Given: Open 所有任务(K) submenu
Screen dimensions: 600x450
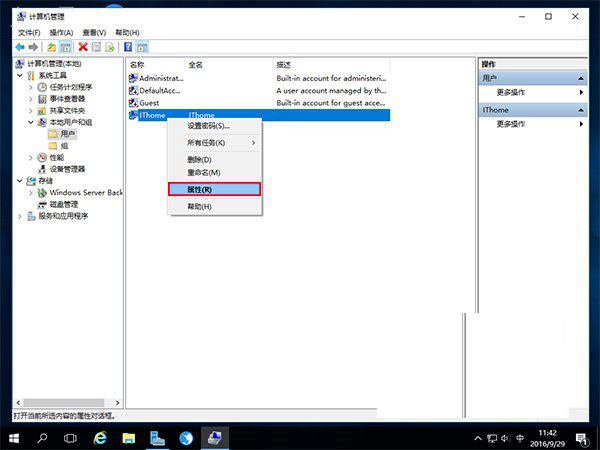Looking at the screenshot, I should pos(215,143).
